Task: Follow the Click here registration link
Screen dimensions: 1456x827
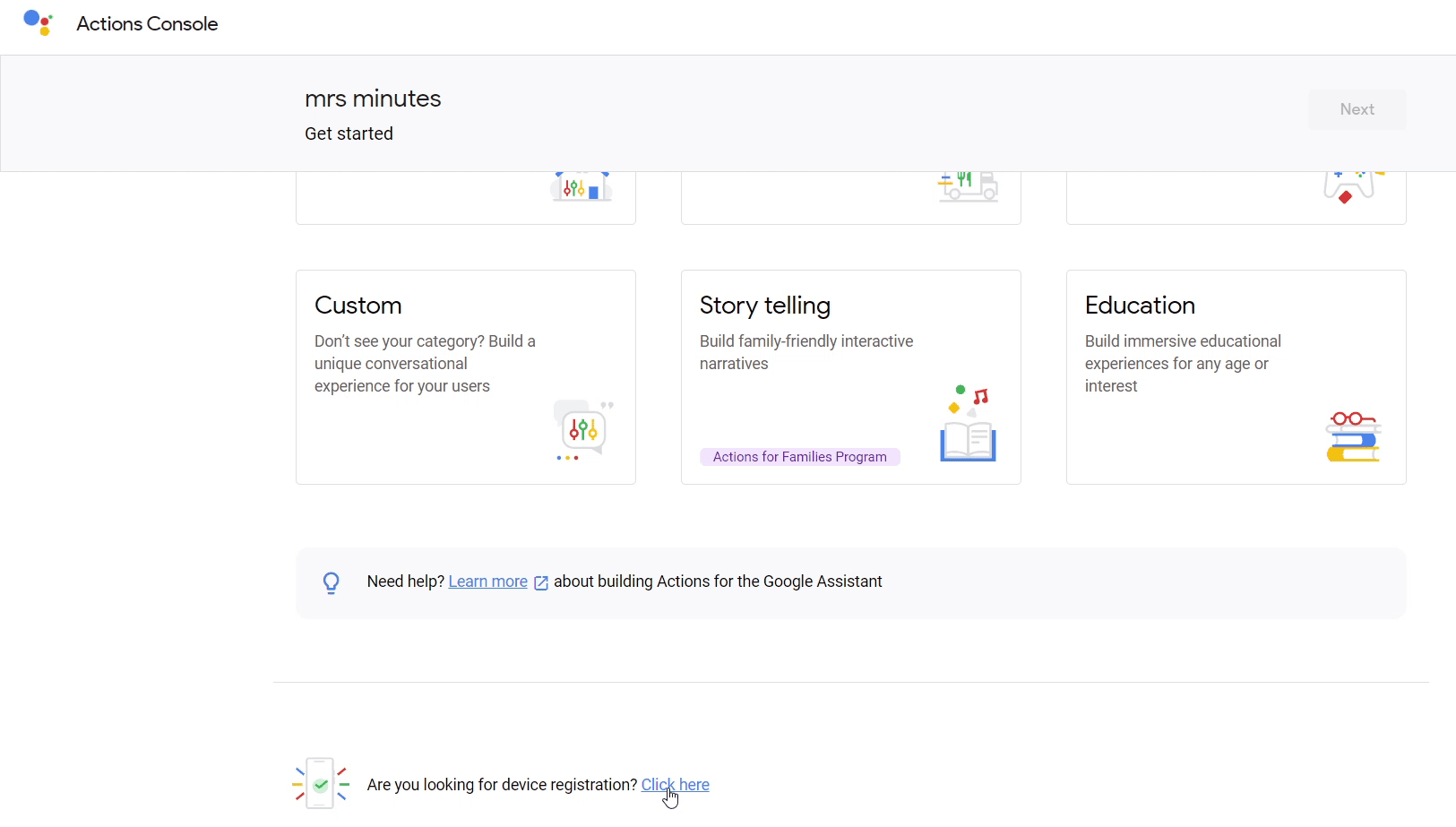Action: pyautogui.click(x=676, y=784)
